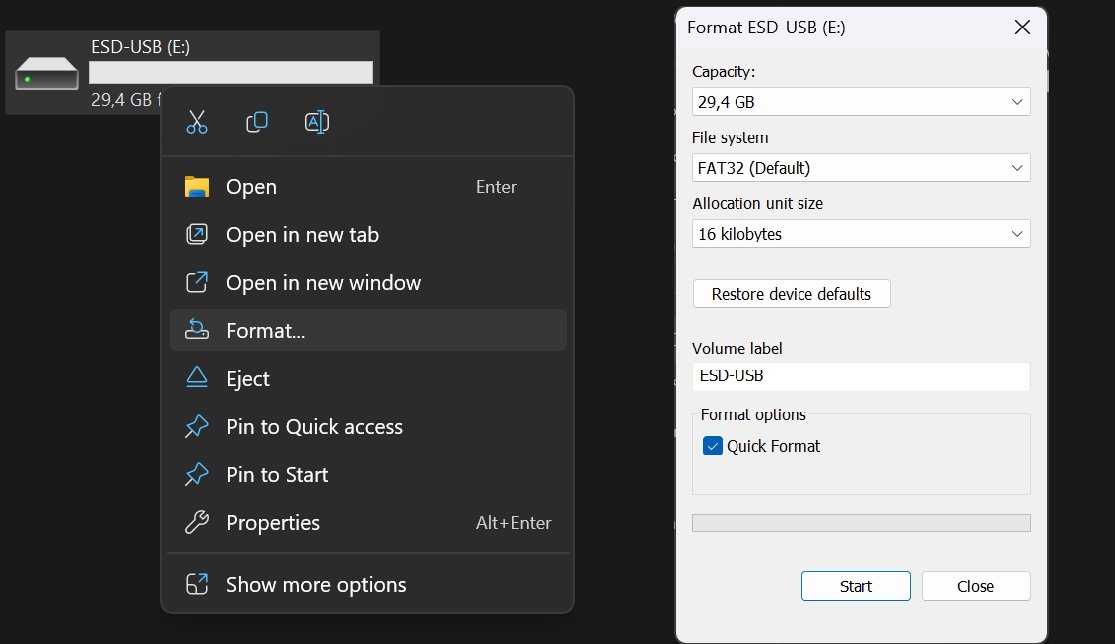Click the format progress bar
Screen dimensions: 1115x644
pos(861,523)
